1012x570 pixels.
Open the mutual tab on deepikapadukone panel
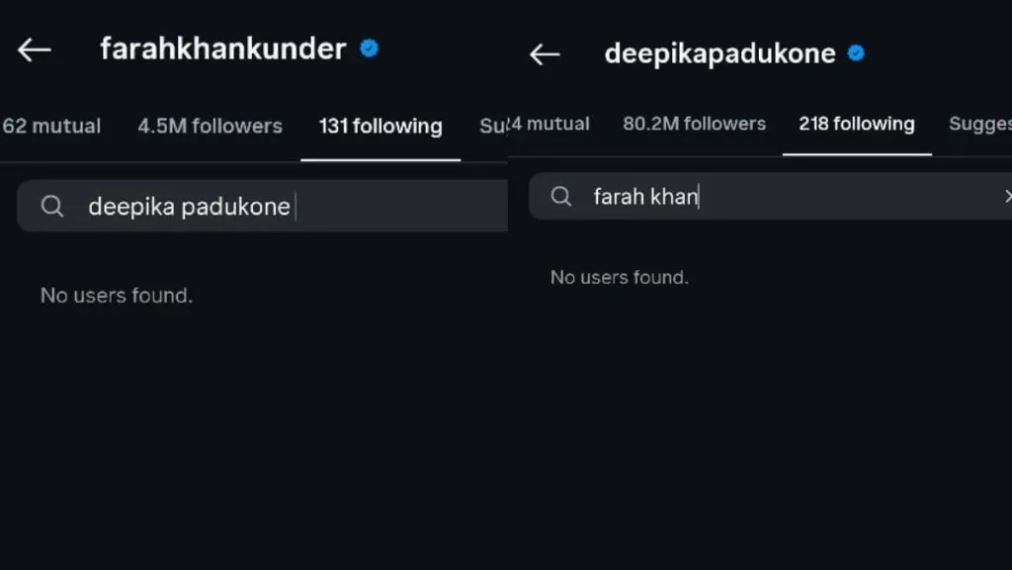549,123
